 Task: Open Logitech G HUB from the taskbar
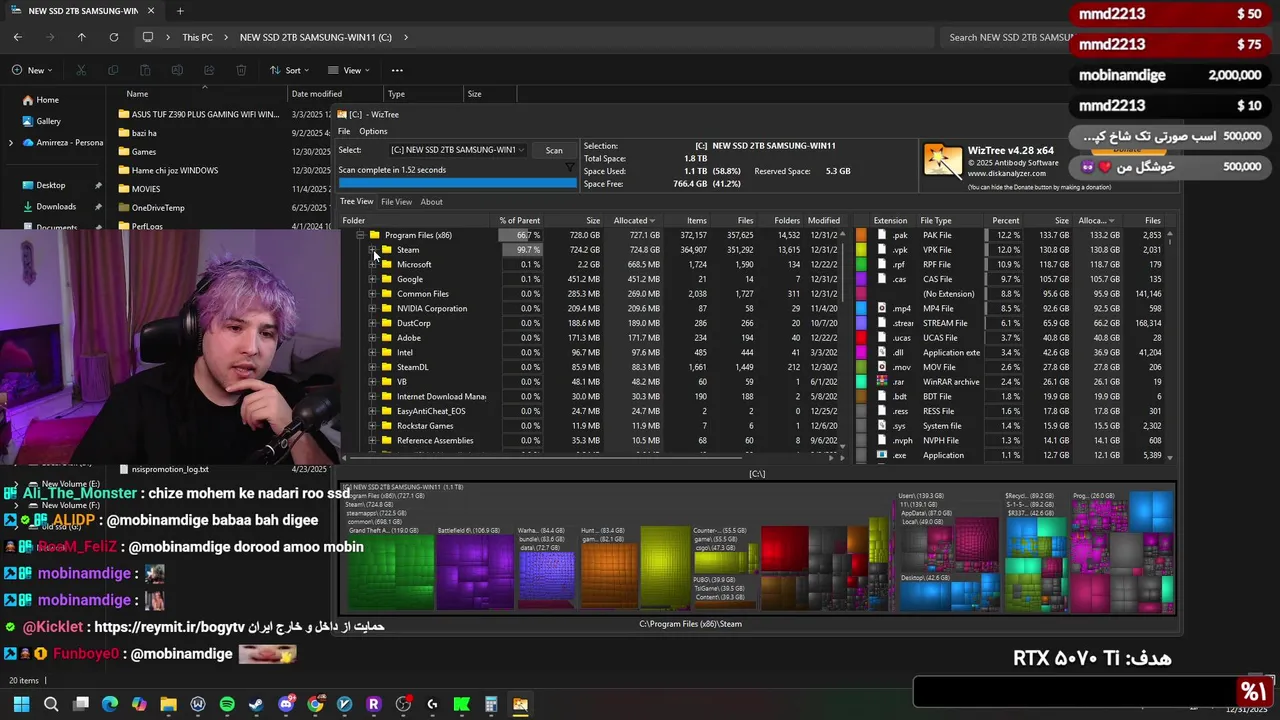pos(432,704)
